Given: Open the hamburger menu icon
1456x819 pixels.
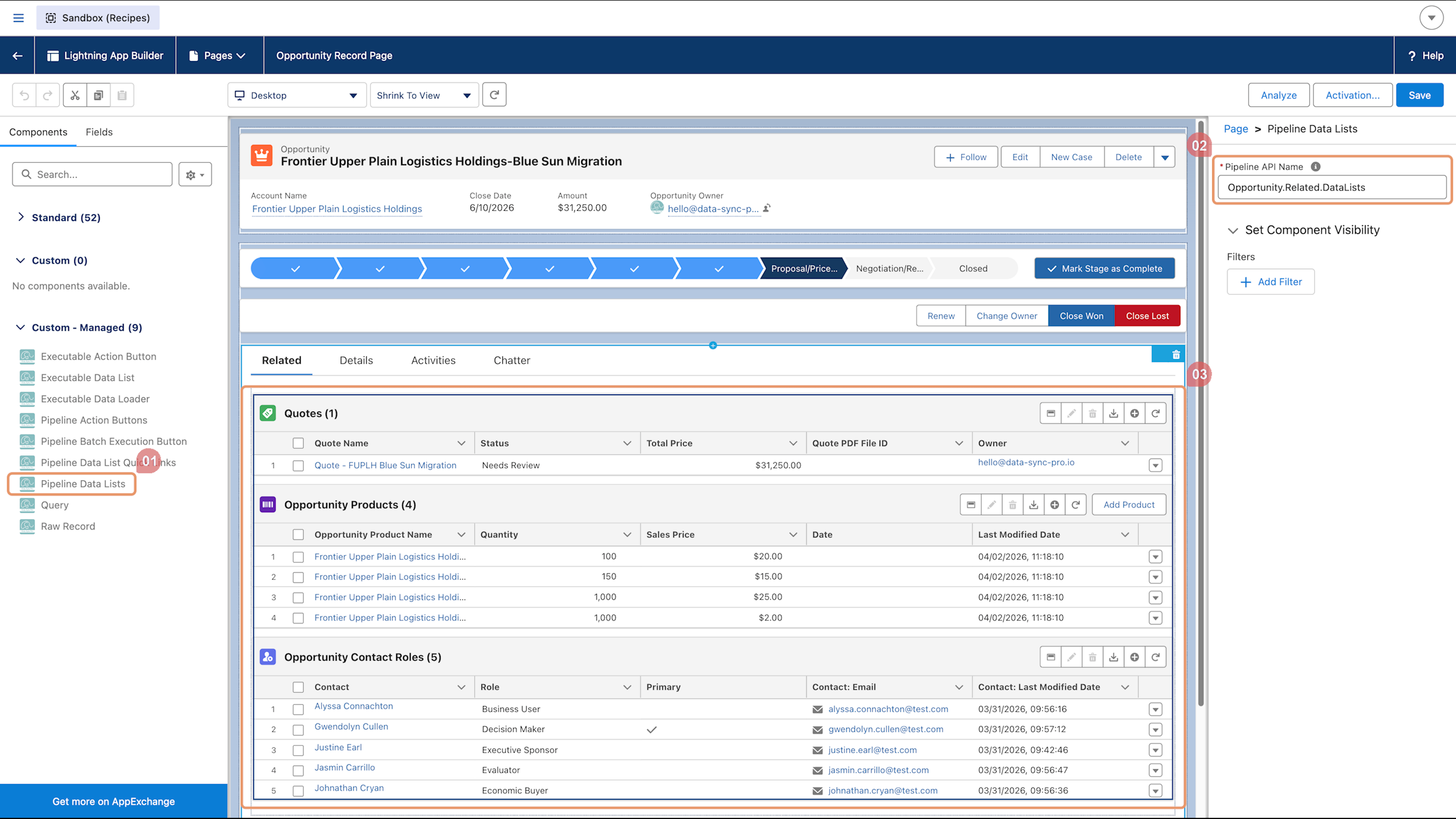Looking at the screenshot, I should (x=18, y=18).
